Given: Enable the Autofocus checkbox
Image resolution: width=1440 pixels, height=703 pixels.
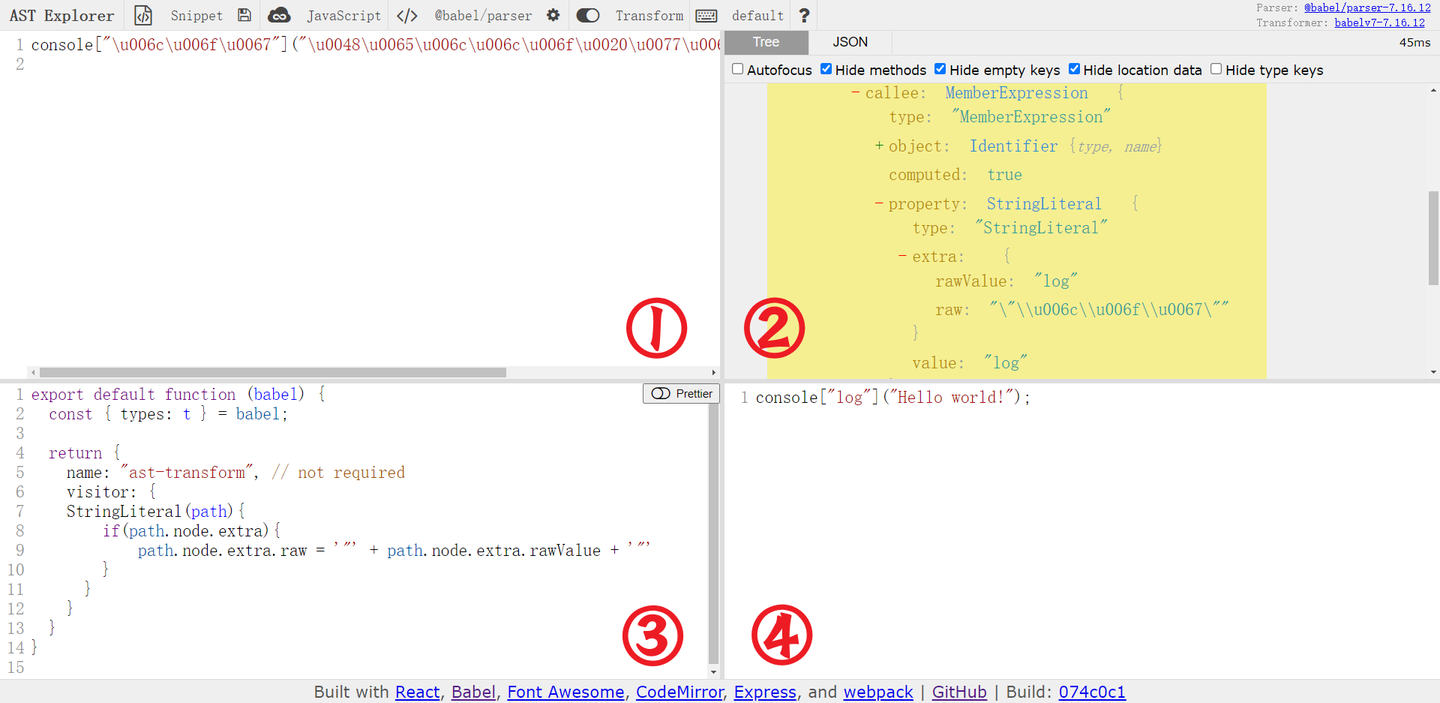Looking at the screenshot, I should (x=738, y=69).
